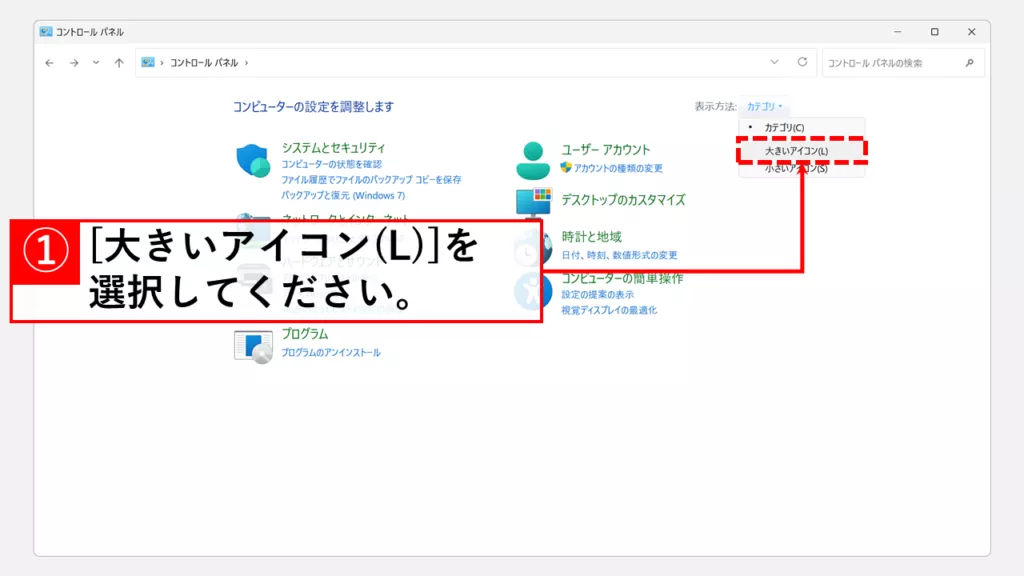Click the Desktop Customization monitor icon
The image size is (1024, 576).
click(x=533, y=201)
